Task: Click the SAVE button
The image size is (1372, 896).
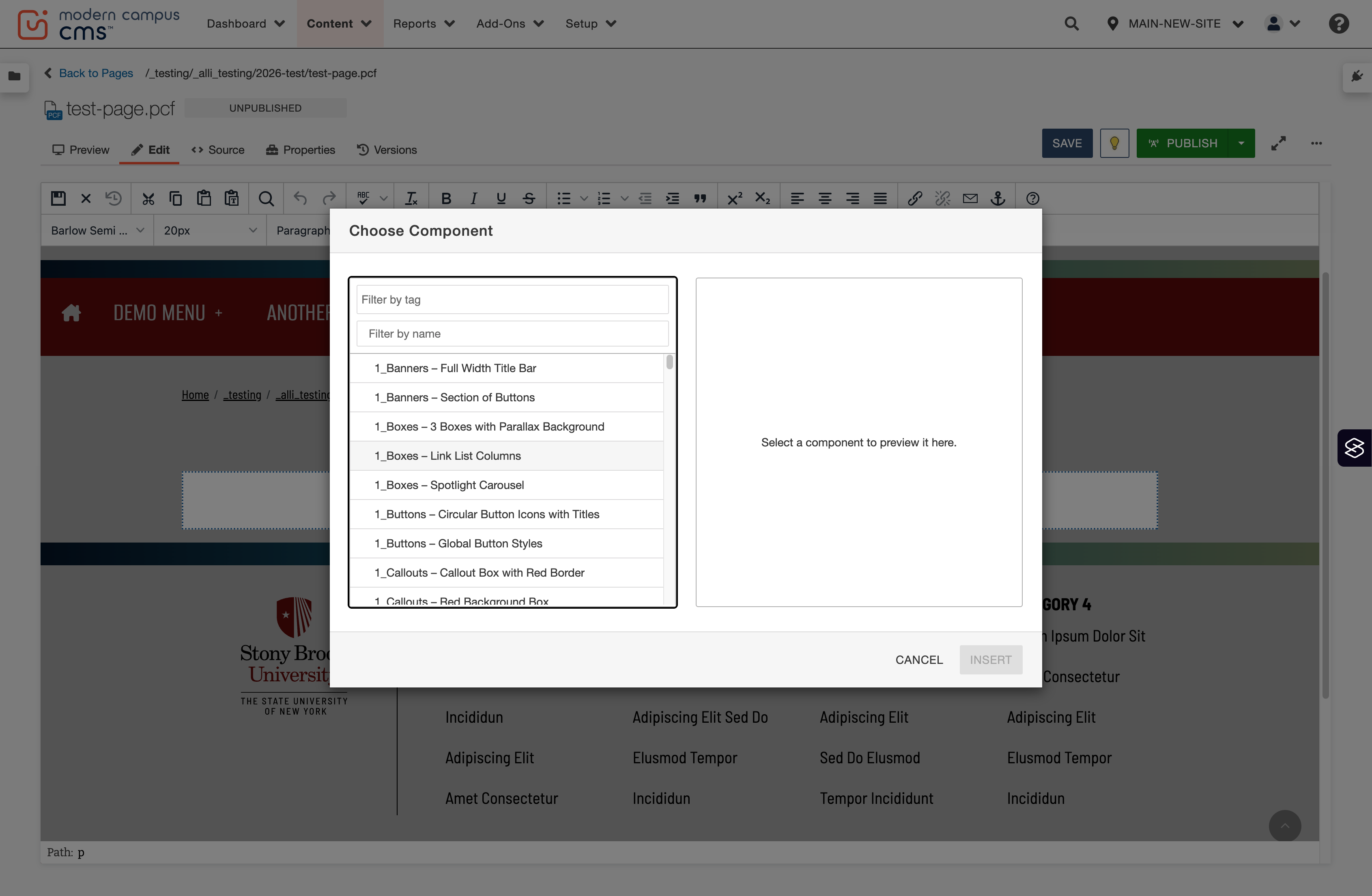Action: coord(1067,143)
